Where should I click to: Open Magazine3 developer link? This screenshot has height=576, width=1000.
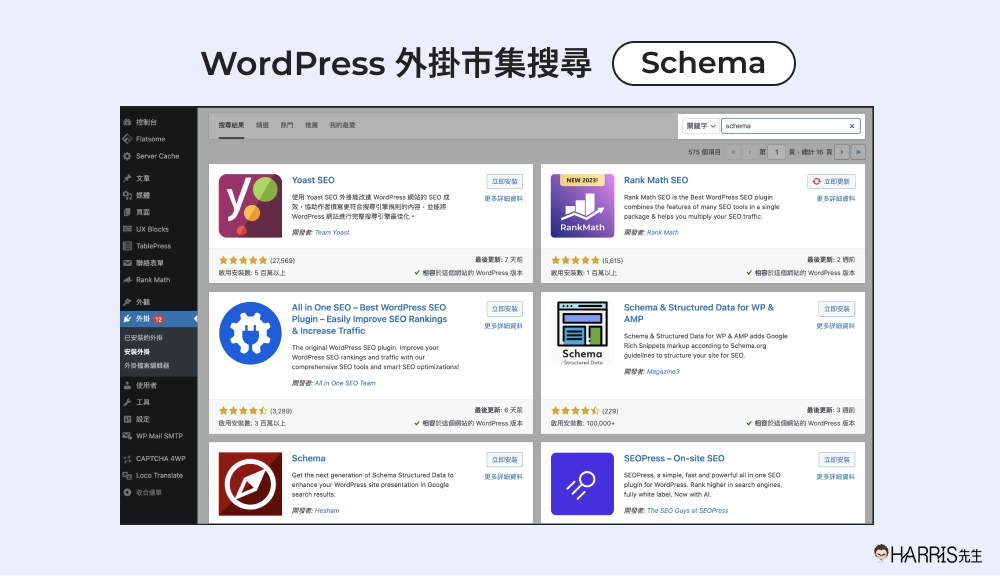[663, 372]
